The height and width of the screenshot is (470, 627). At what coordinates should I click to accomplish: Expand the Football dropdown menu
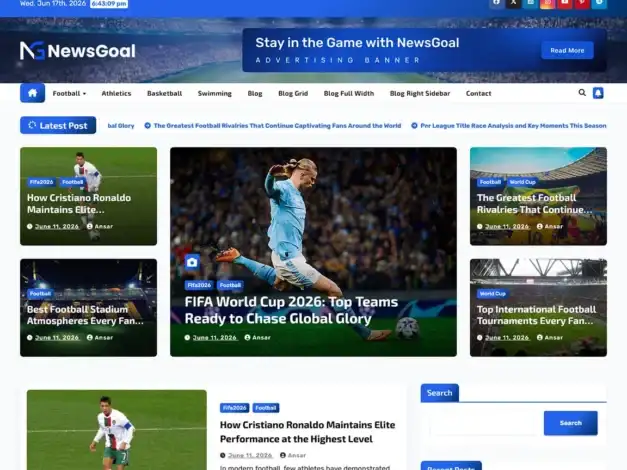tap(69, 93)
